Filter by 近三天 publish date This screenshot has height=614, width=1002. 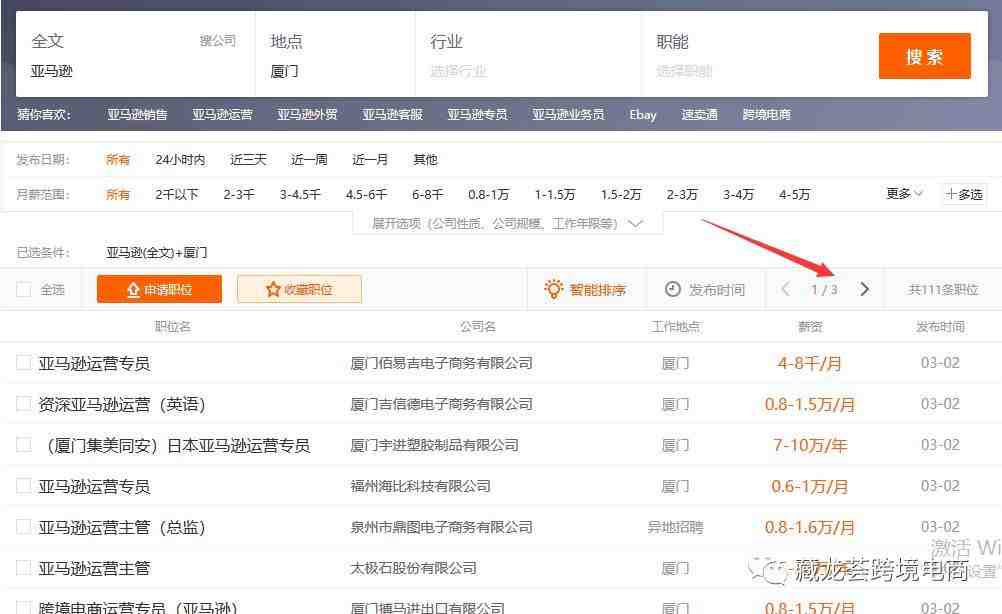pyautogui.click(x=248, y=159)
